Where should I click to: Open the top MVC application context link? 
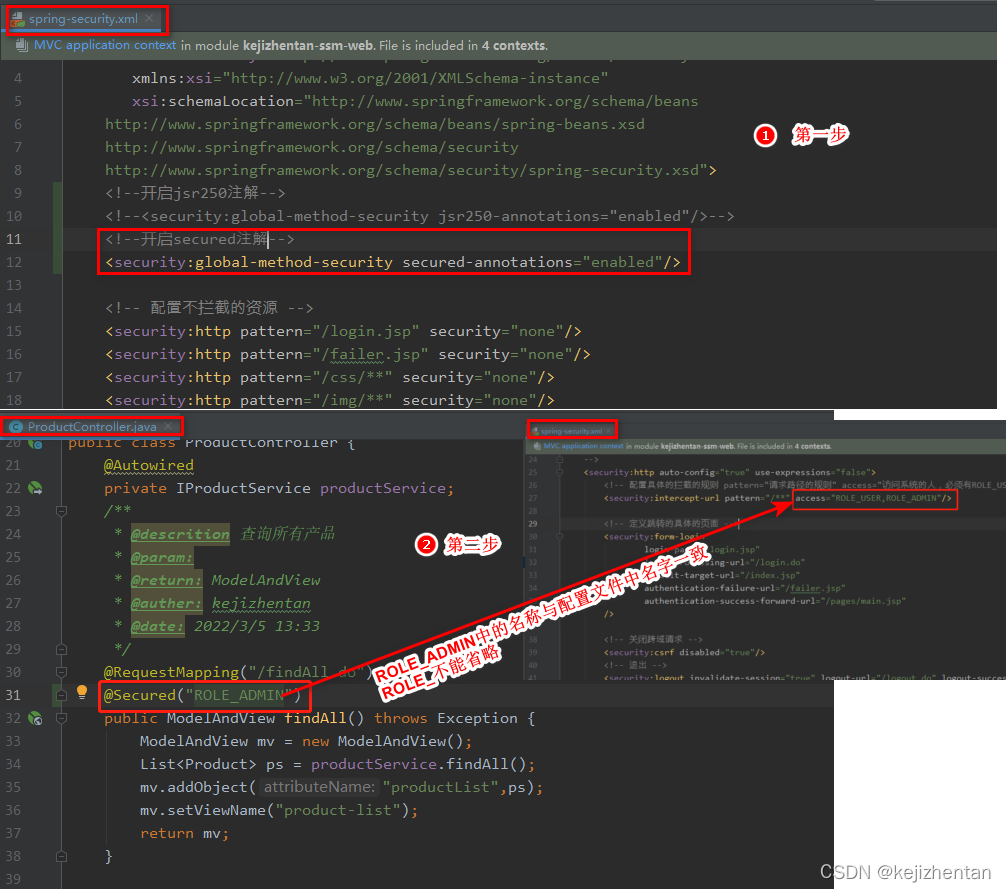click(x=105, y=45)
